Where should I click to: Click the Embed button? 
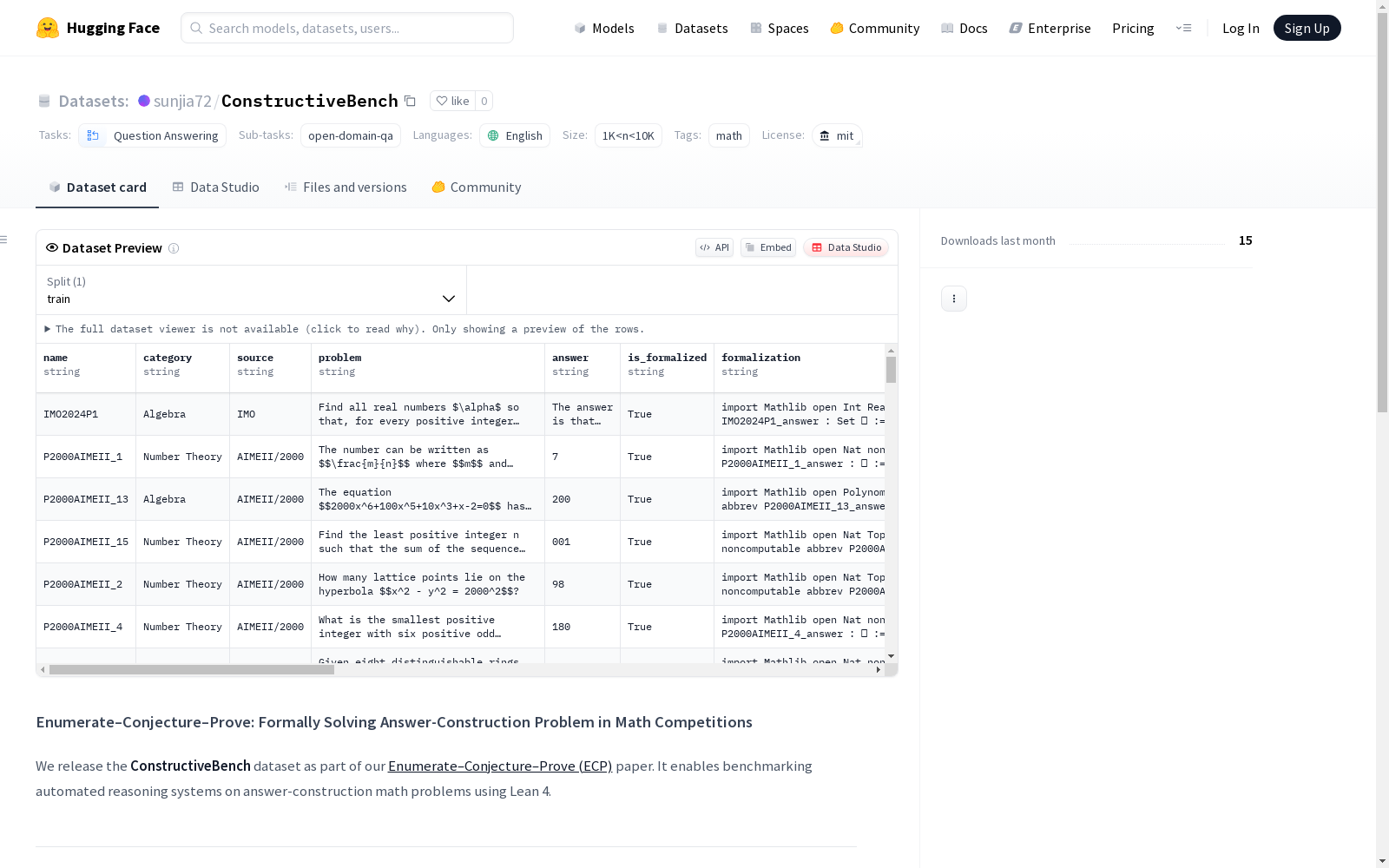pyautogui.click(x=768, y=247)
